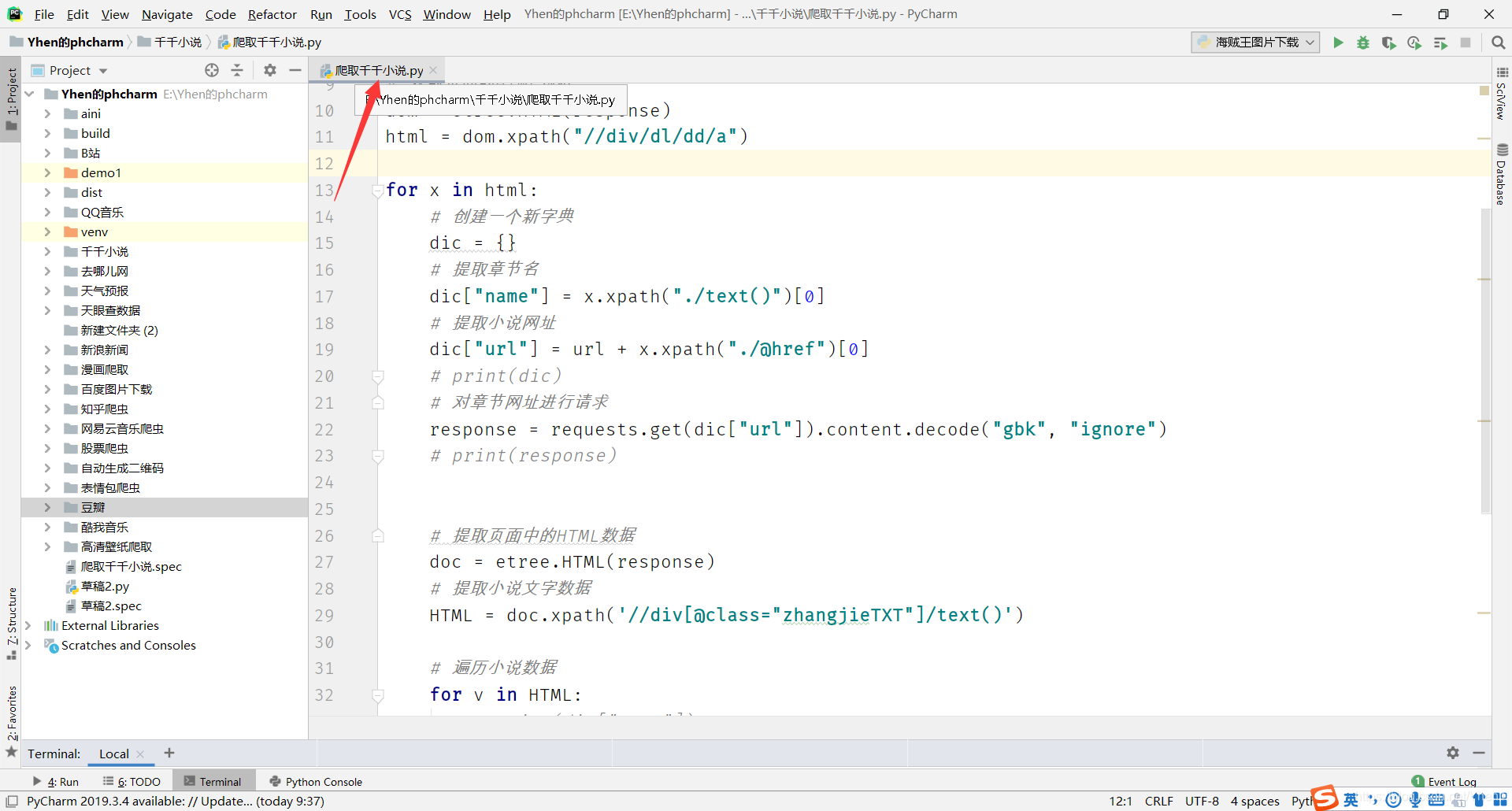The image size is (1512, 811).
Task: Click the PyCharm update notification text
Action: coord(176,801)
